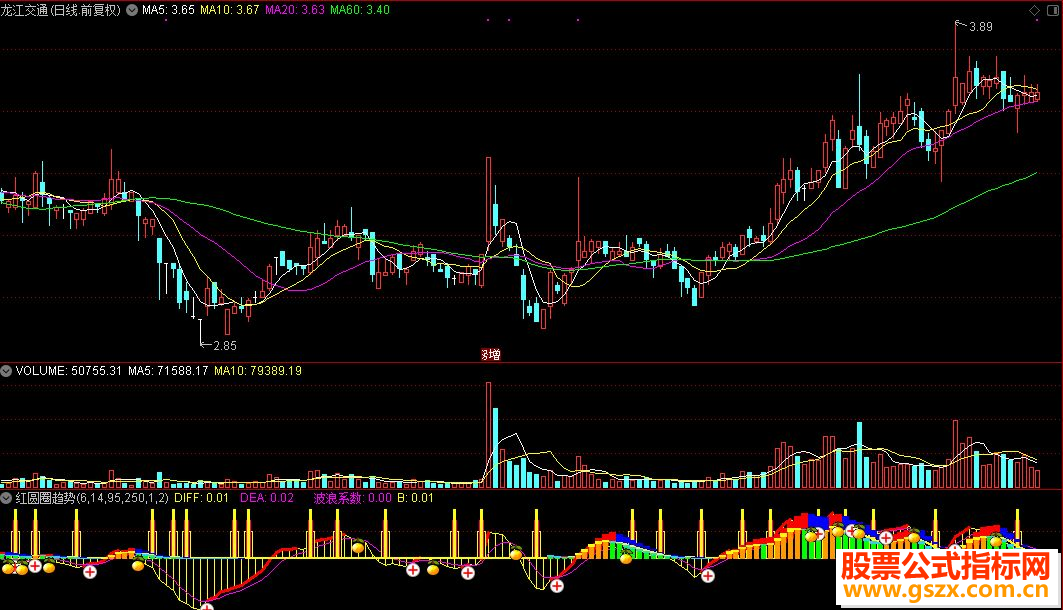Expand the VOLUME panel dropdown arrow
Screen dimensions: 1063x610
6,371
